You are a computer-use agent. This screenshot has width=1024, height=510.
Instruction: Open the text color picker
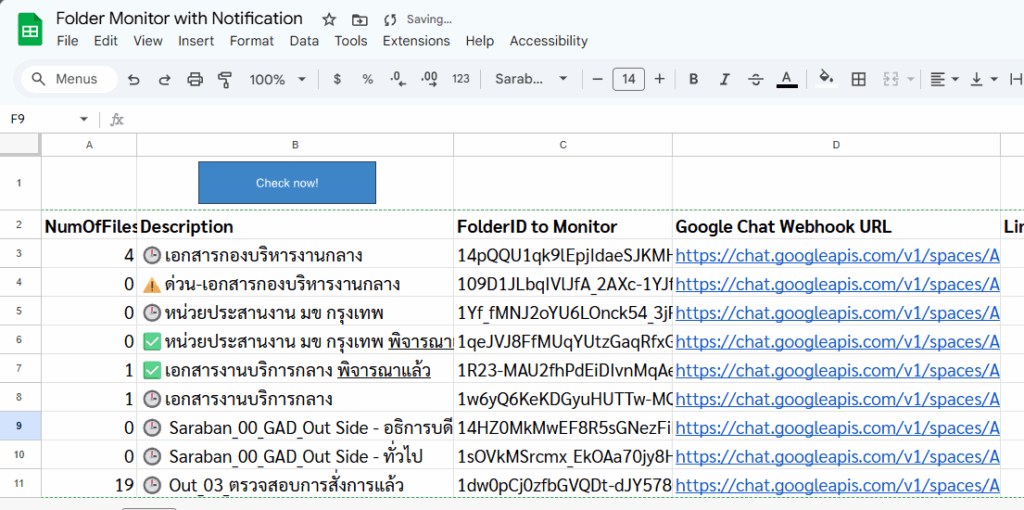[787, 79]
